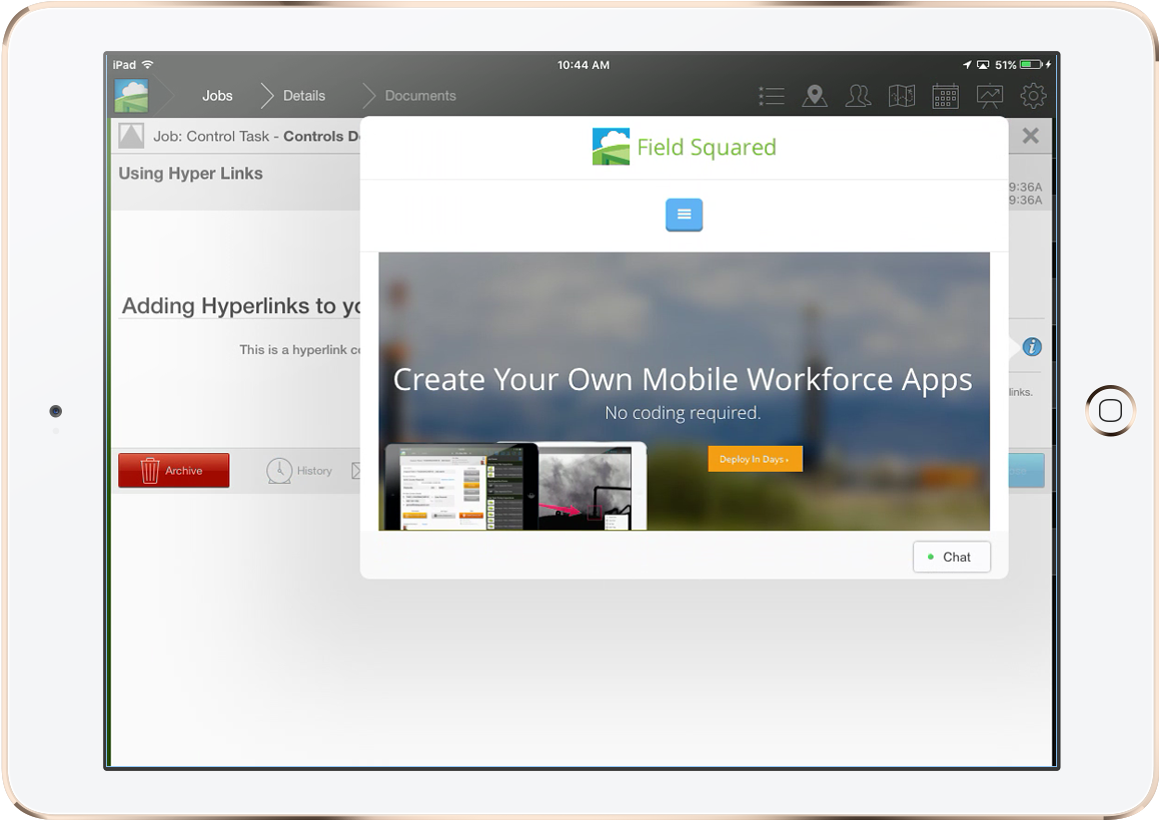This screenshot has height=820, width=1159.
Task: Click the Job: Control Task title
Action: coord(256,136)
